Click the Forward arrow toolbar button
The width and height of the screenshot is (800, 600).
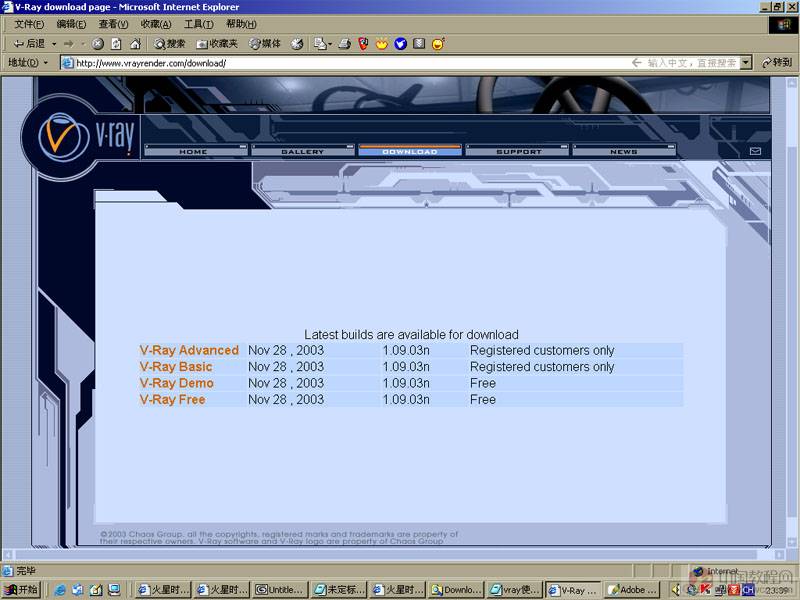pos(68,44)
